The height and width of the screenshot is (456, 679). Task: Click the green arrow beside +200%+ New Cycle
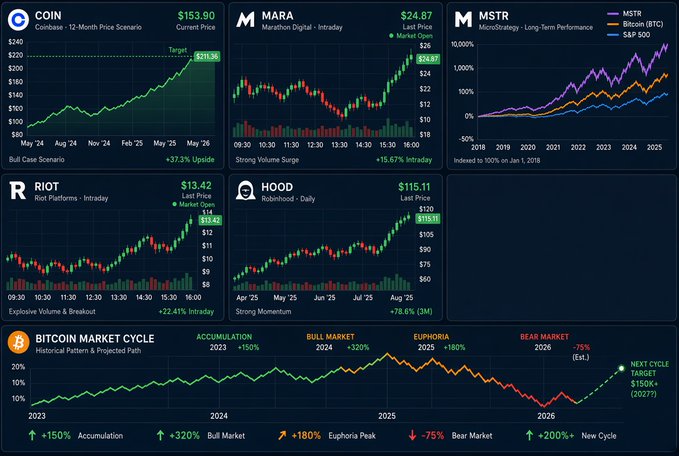[529, 435]
